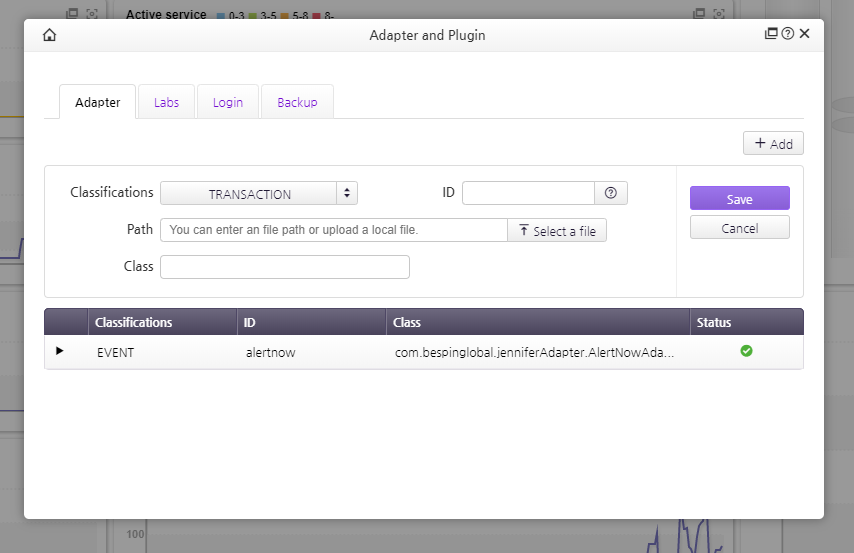Click the green status check for alertnow

[746, 351]
